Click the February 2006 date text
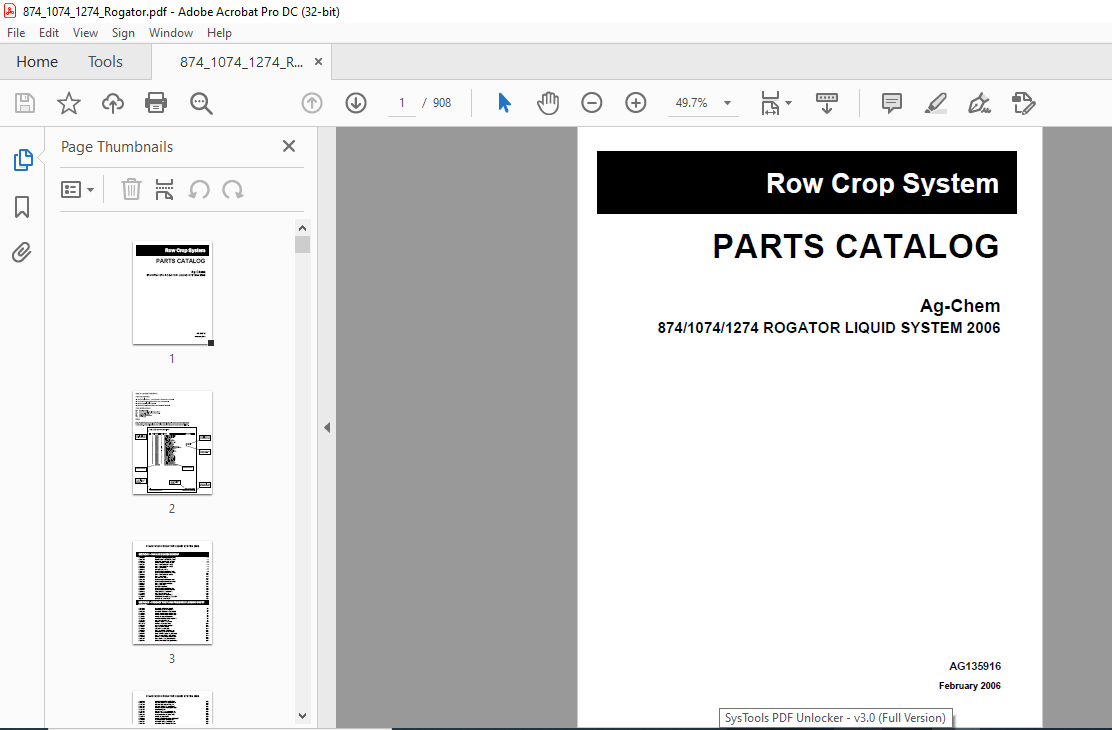This screenshot has height=730, width=1112. (x=969, y=685)
